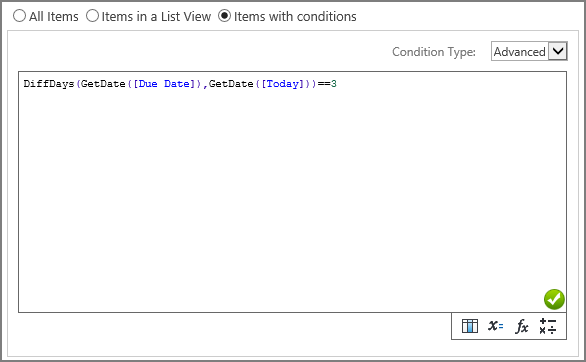Screen dimensions: 586x362
Task: Select the All Items radio button
Action: [x=19, y=16]
